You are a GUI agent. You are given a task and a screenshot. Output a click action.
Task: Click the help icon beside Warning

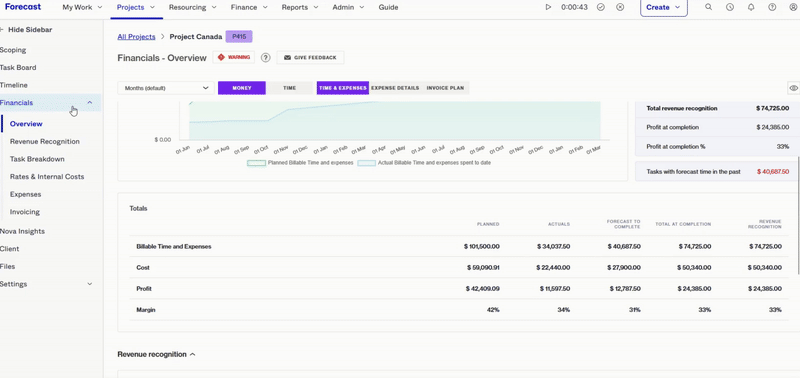[x=265, y=58]
